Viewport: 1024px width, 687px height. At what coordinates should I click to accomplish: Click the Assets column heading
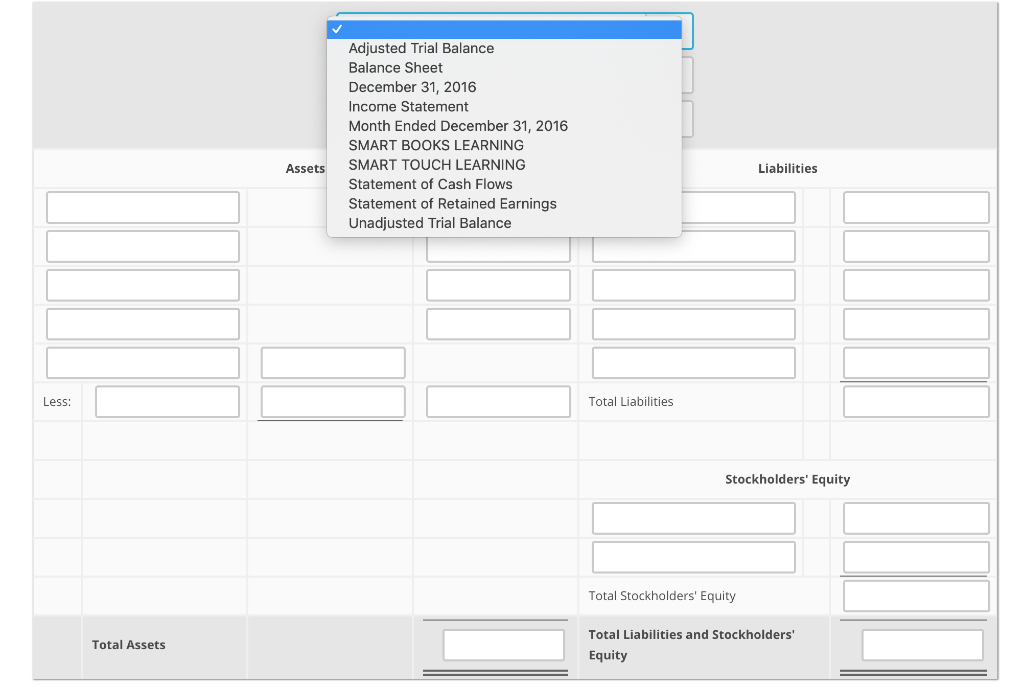[305, 168]
